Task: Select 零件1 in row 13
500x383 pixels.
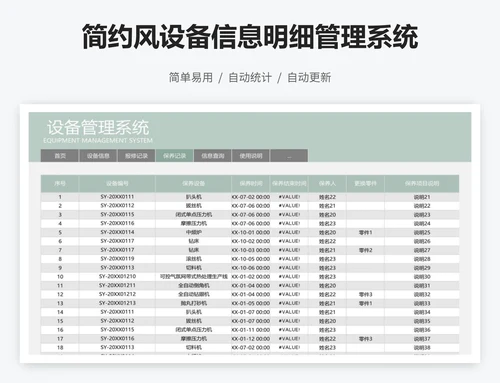Action: point(365,303)
